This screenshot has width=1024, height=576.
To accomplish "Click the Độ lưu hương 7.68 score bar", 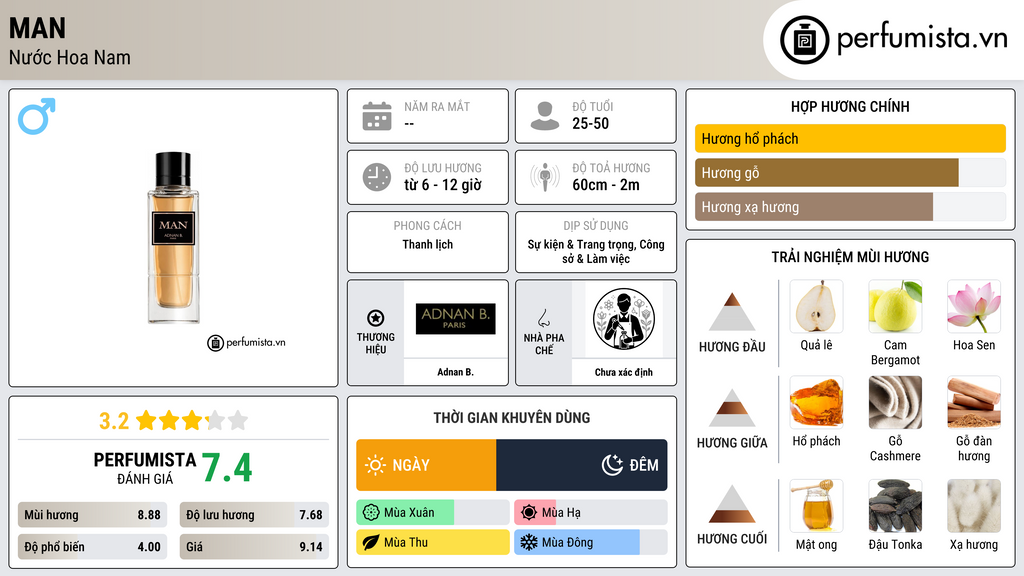I will (254, 515).
